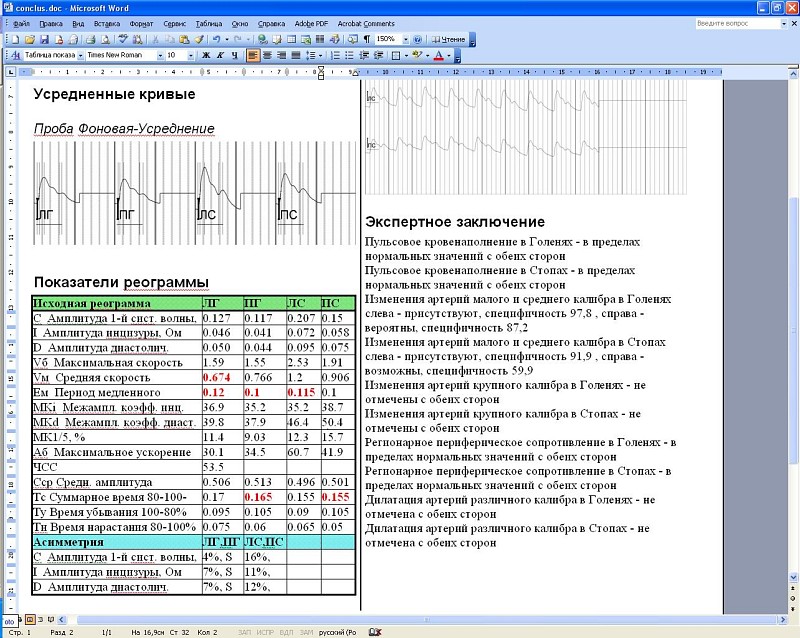This screenshot has height=638, width=800.
Task: Create a new blank document
Action: pyautogui.click(x=15, y=39)
